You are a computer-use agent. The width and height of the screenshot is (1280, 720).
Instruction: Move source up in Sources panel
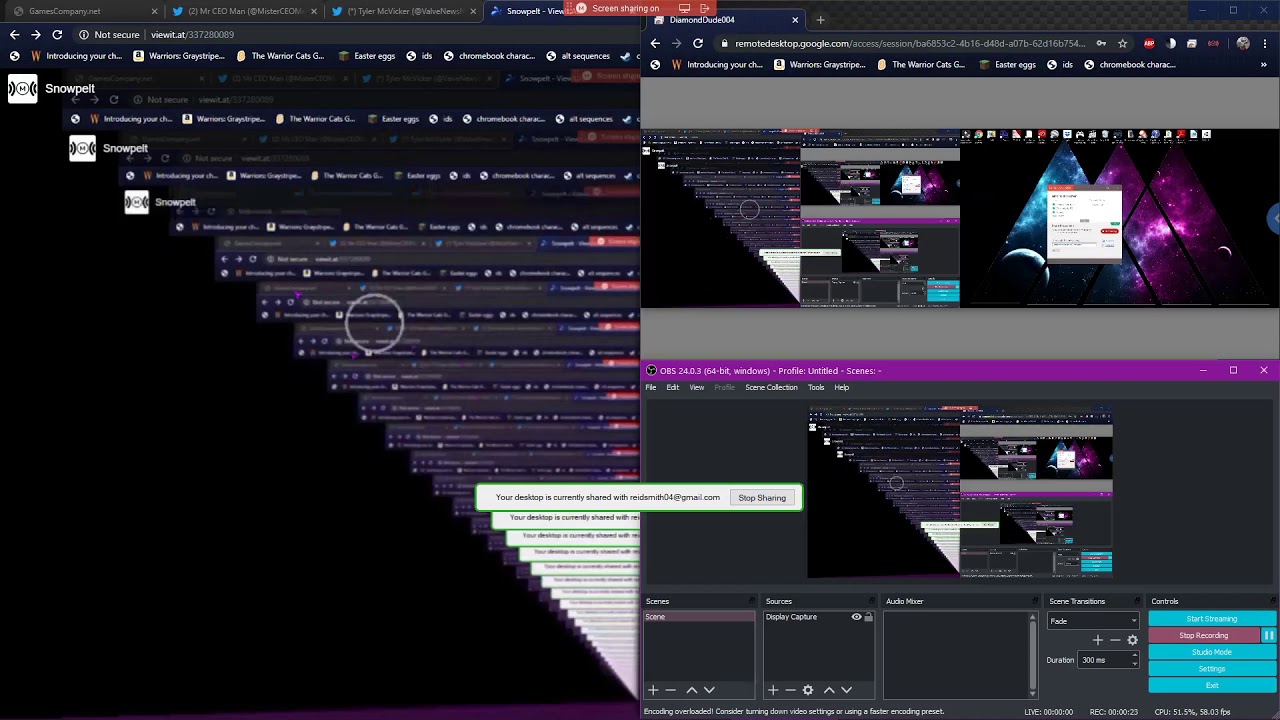tap(828, 690)
